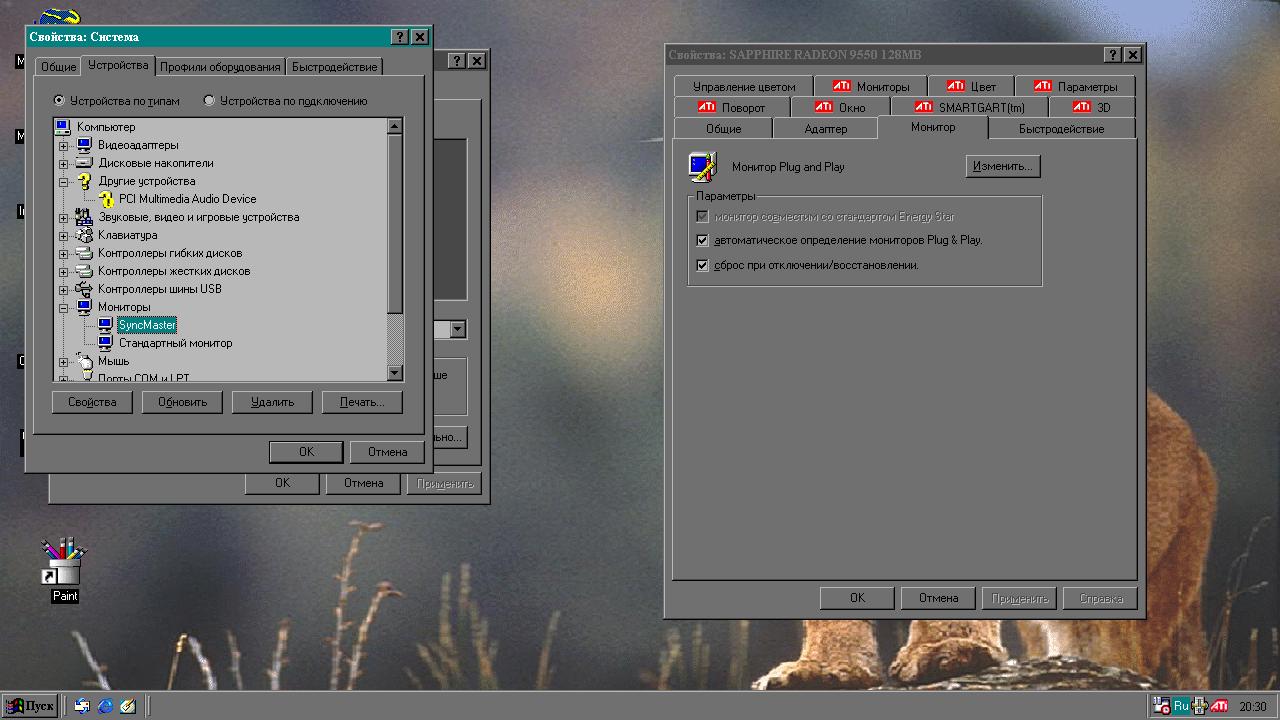This screenshot has height=720, width=1280.
Task: Click the Изменить... button for the monitor
Action: click(1003, 166)
